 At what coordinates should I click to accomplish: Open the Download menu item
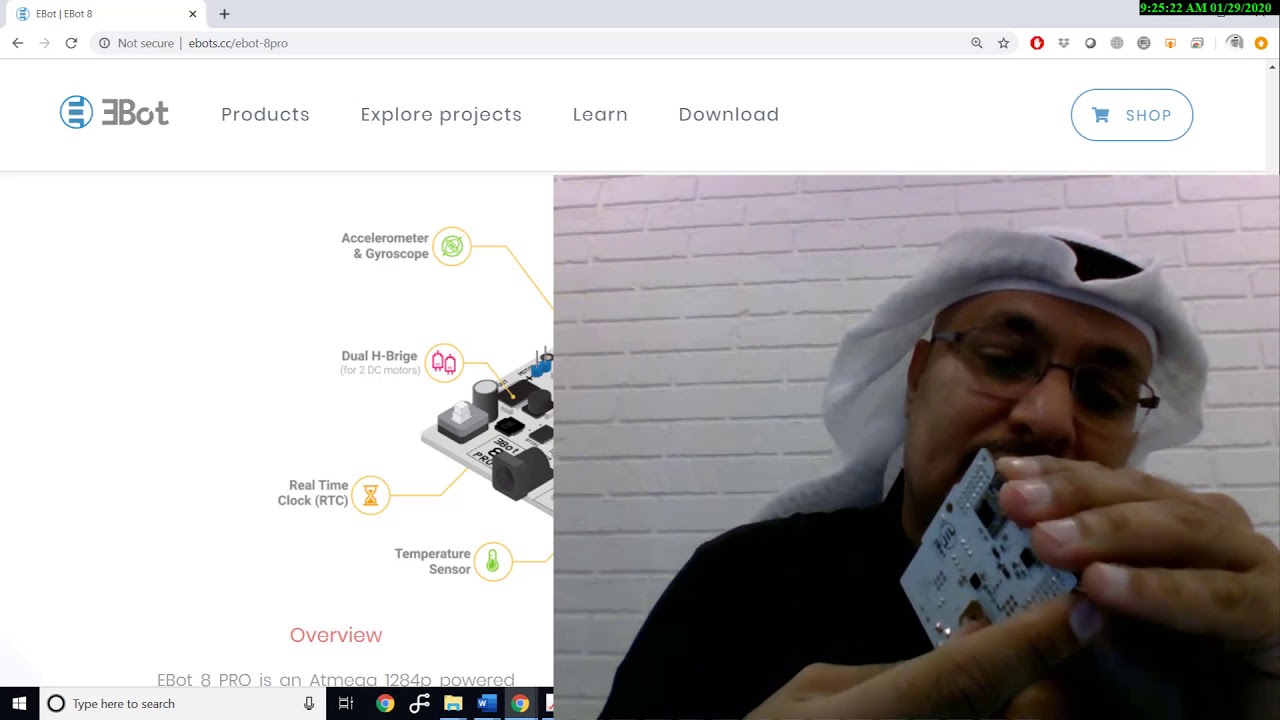coord(729,114)
